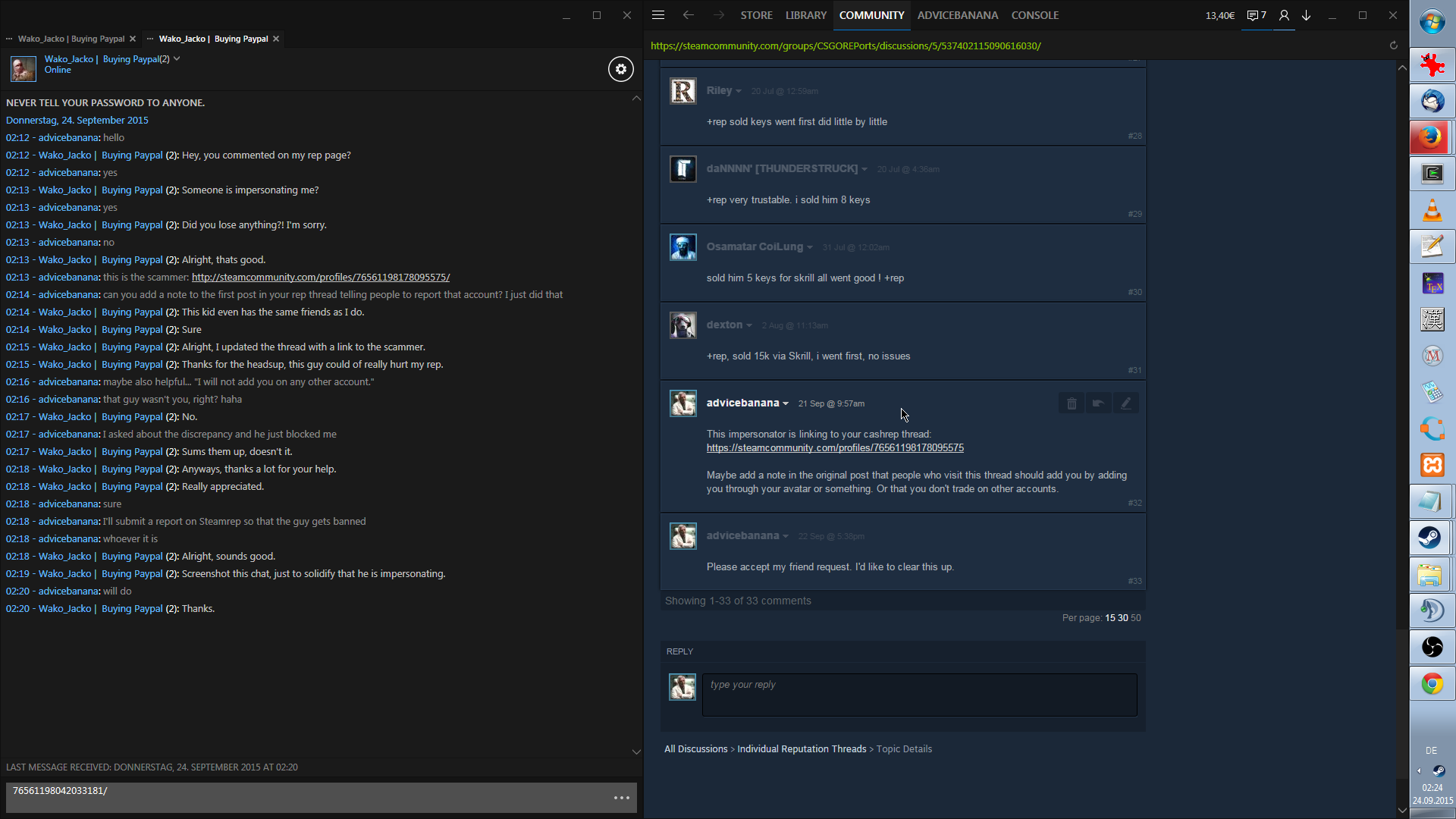Switch to first Wako_Jacko chat tab
The width and height of the screenshot is (1456, 819).
click(x=71, y=39)
